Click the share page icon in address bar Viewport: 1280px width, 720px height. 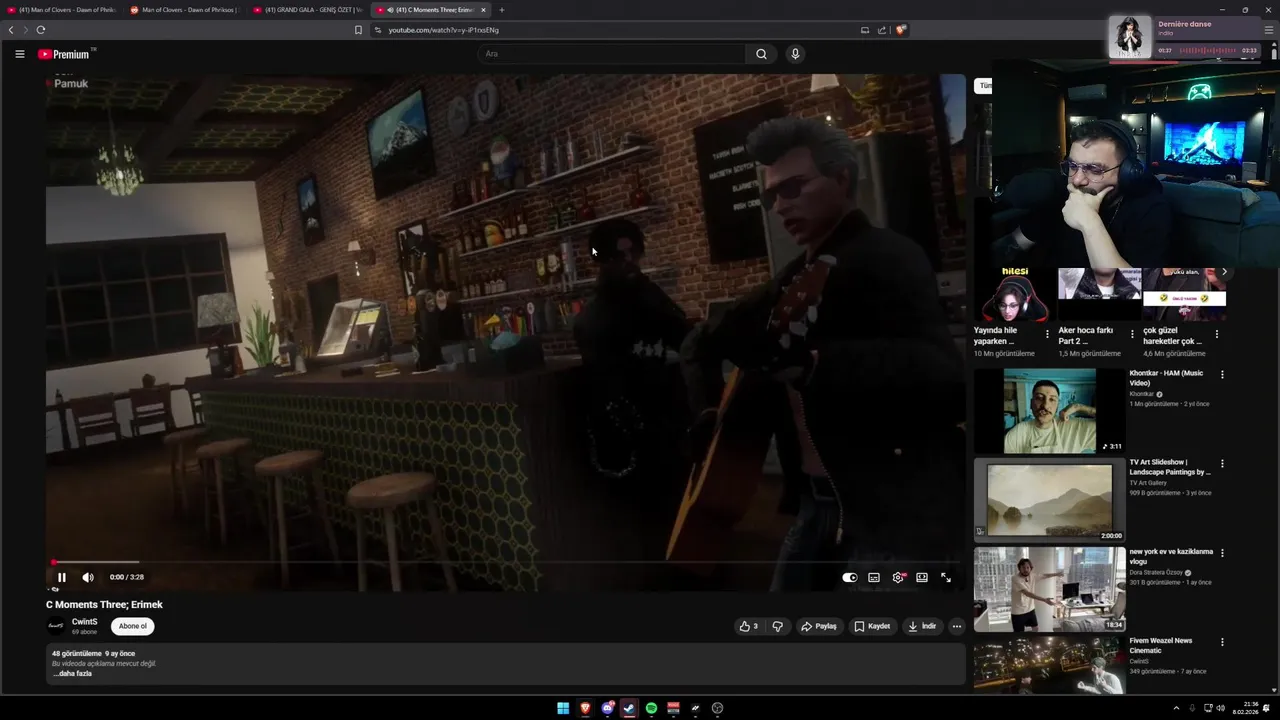pyautogui.click(x=882, y=30)
